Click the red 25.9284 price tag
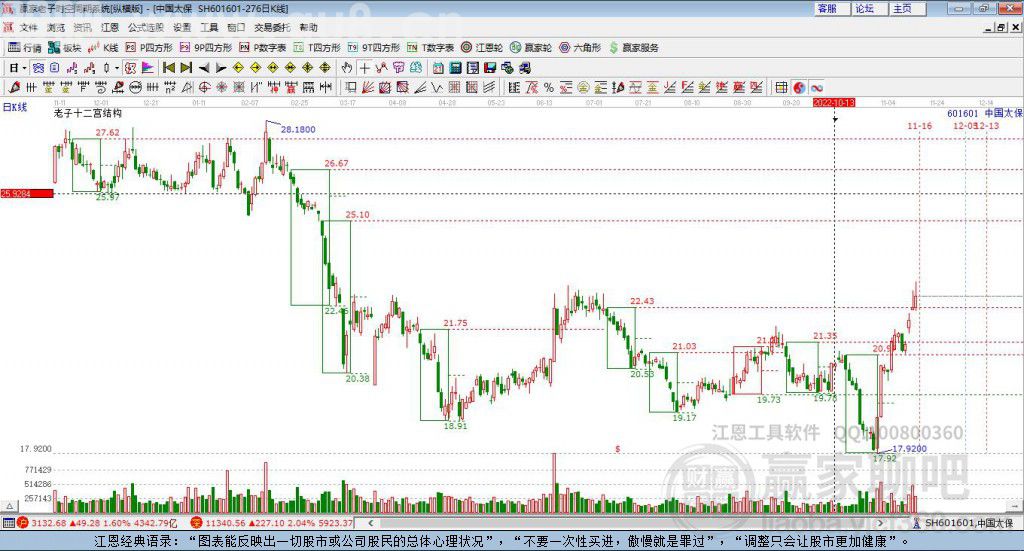Screen dimensions: 1024x551 pyautogui.click(x=27, y=194)
